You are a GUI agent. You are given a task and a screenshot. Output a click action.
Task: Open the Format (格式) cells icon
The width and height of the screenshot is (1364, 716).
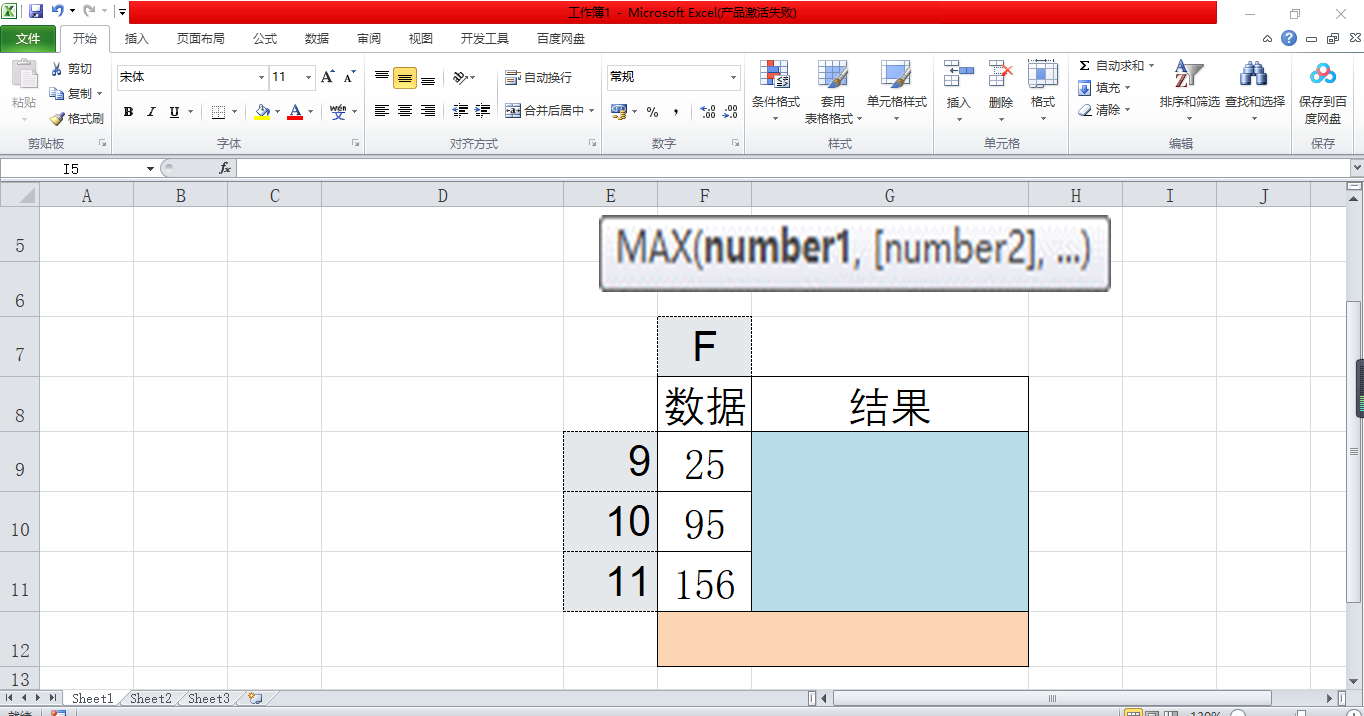tap(1043, 75)
